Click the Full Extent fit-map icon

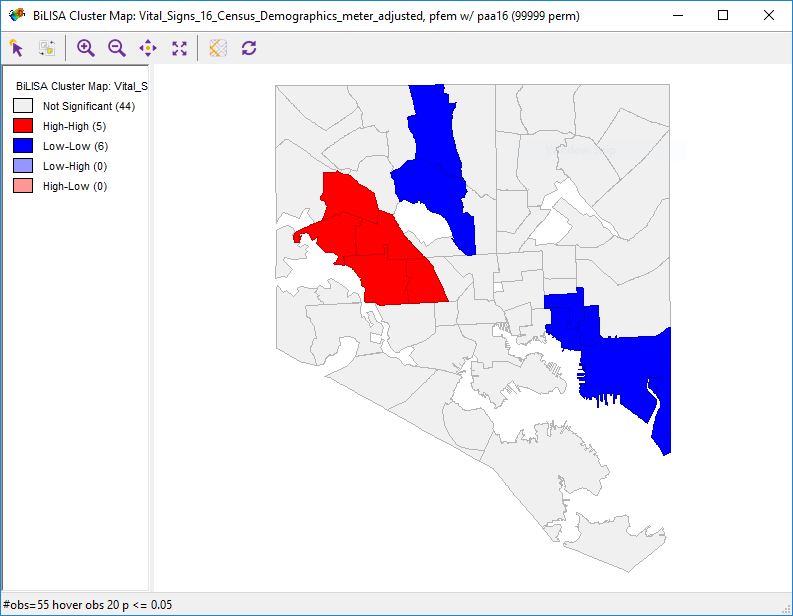pos(179,48)
